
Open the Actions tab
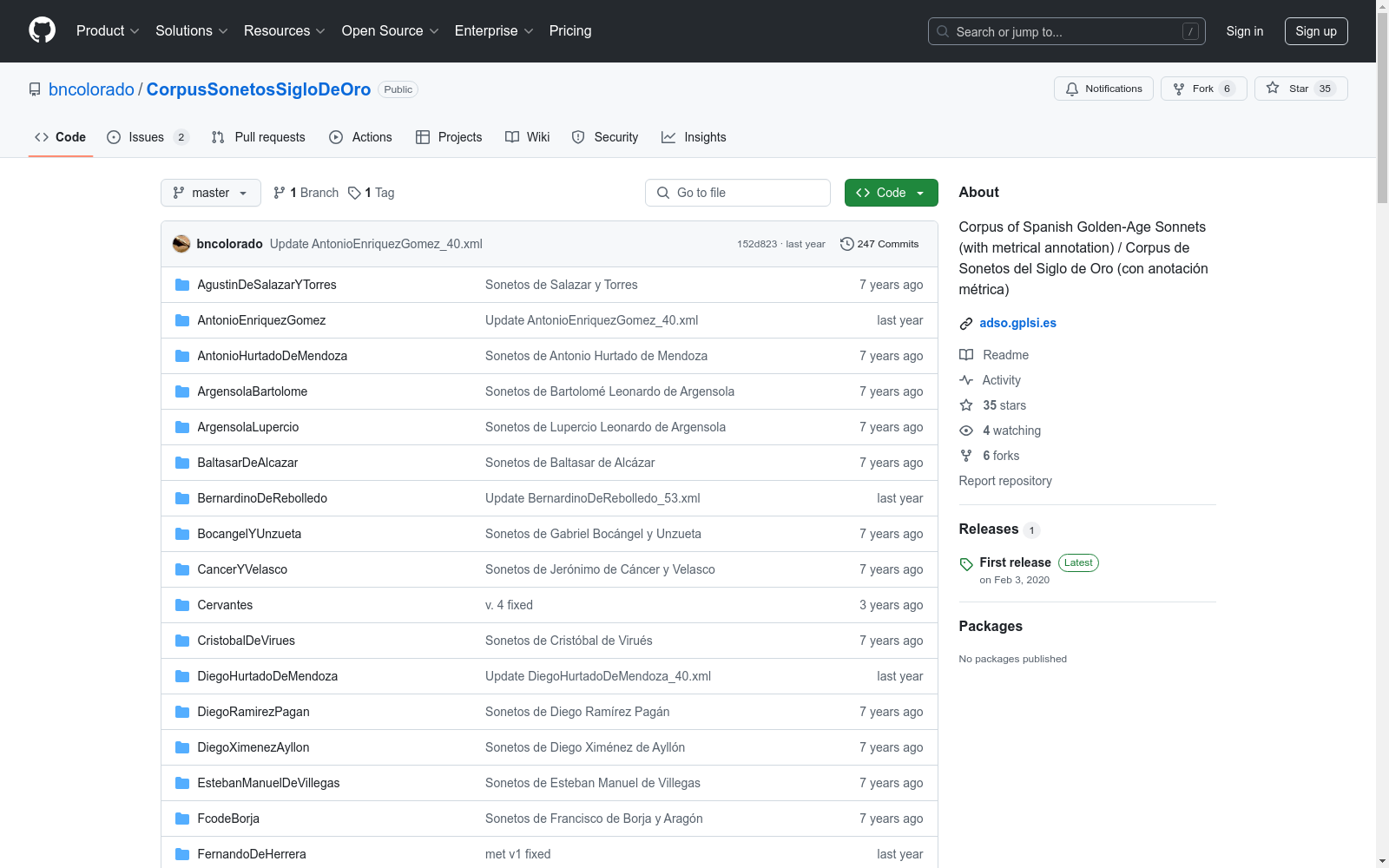tap(361, 137)
